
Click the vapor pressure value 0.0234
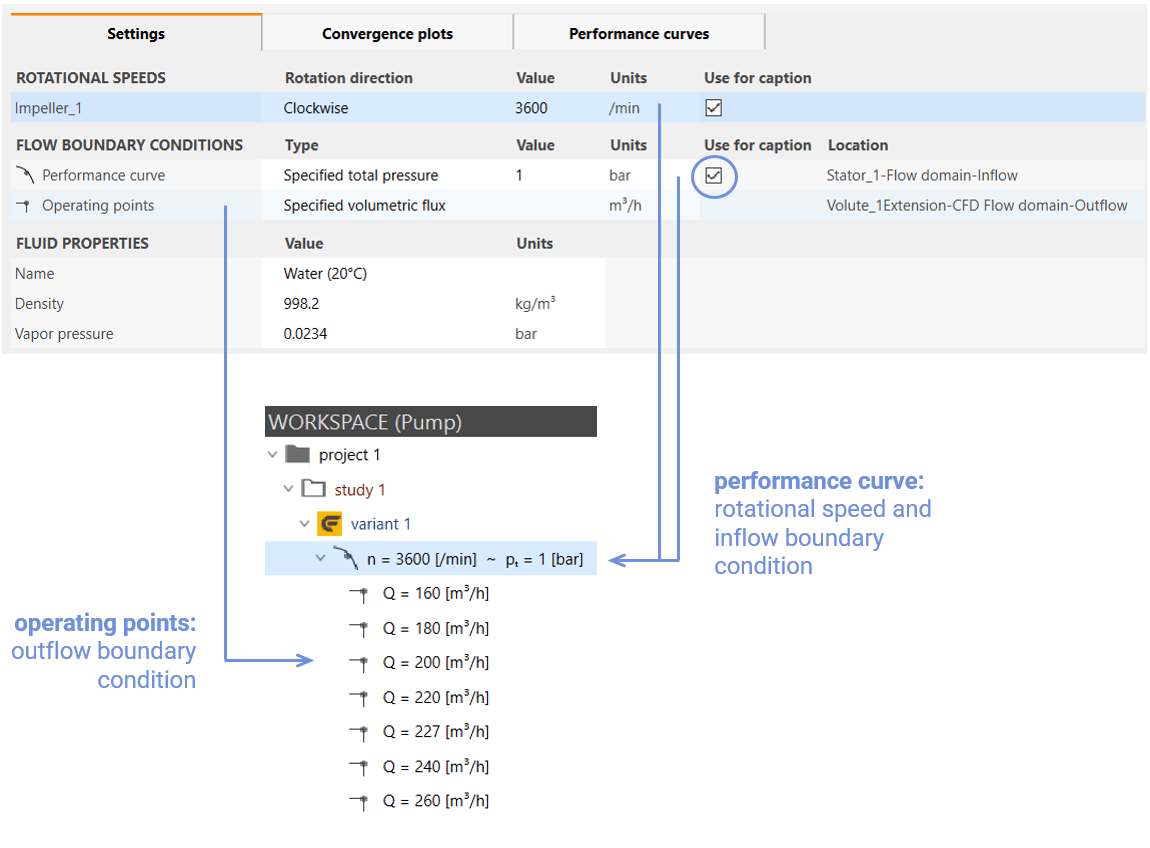(305, 334)
